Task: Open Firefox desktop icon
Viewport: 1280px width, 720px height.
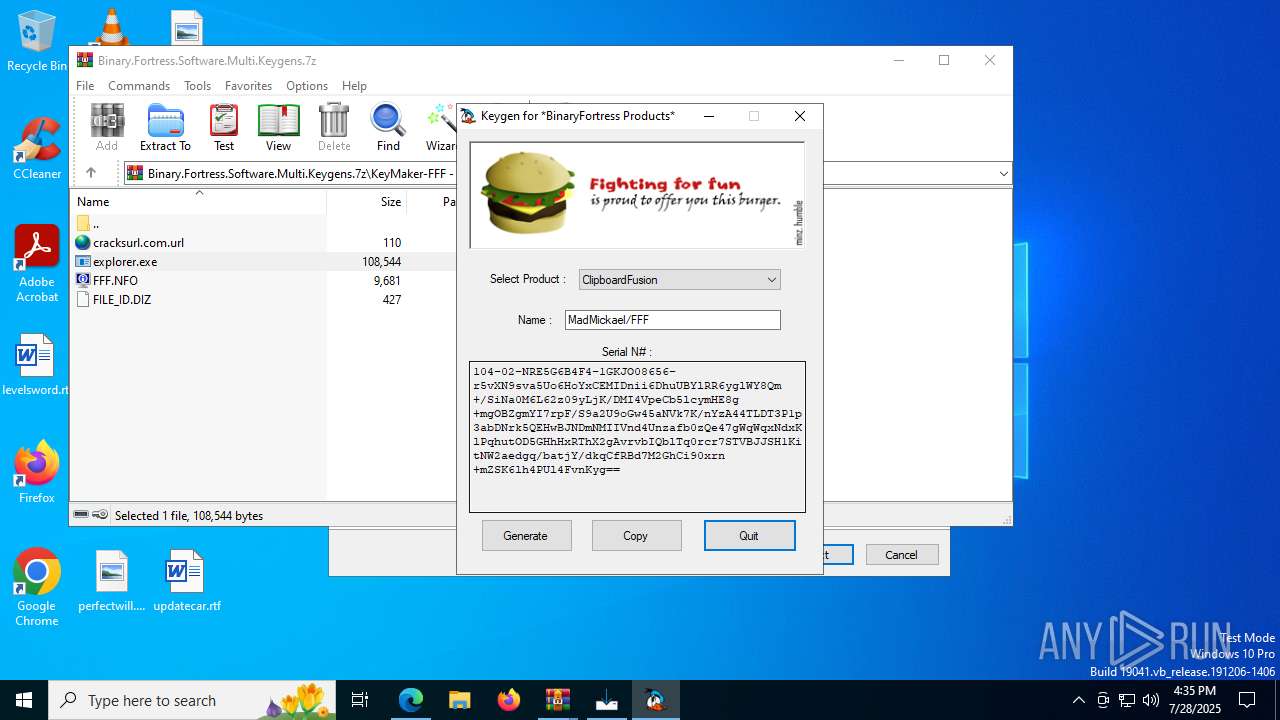Action: [x=37, y=472]
